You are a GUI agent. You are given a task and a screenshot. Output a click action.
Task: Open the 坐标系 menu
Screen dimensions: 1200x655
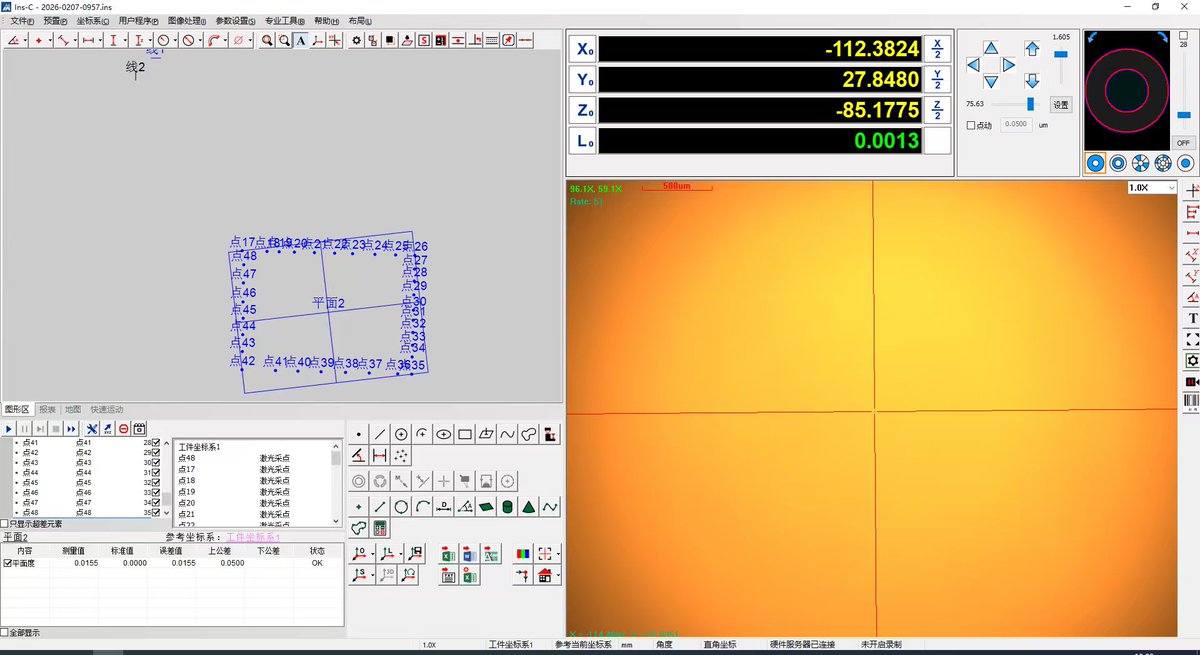point(93,20)
